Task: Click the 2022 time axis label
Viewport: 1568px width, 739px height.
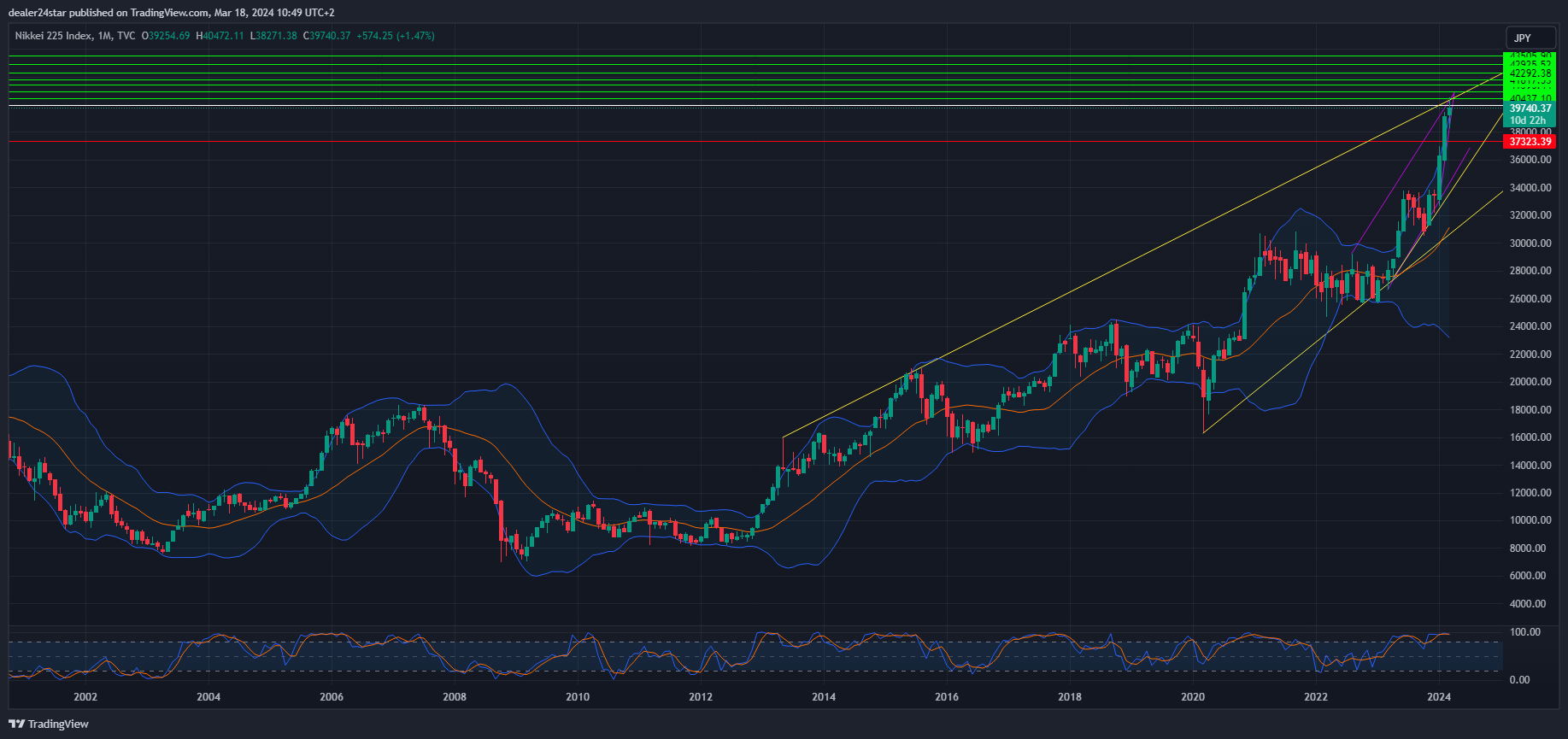Action: [x=1316, y=697]
